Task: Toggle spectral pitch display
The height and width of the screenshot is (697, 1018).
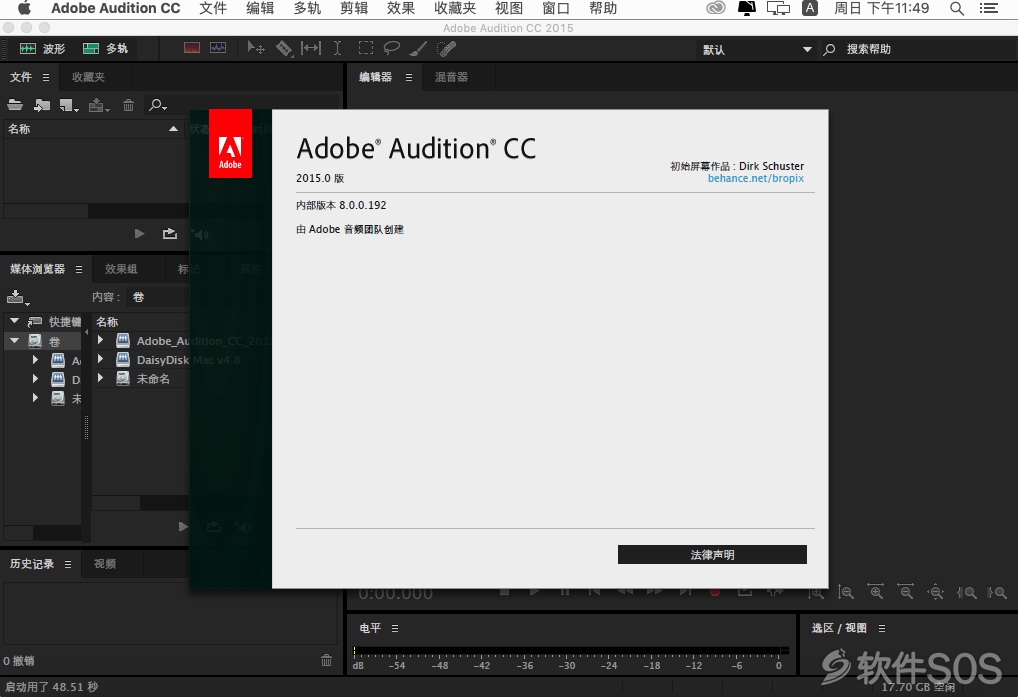Action: (218, 48)
